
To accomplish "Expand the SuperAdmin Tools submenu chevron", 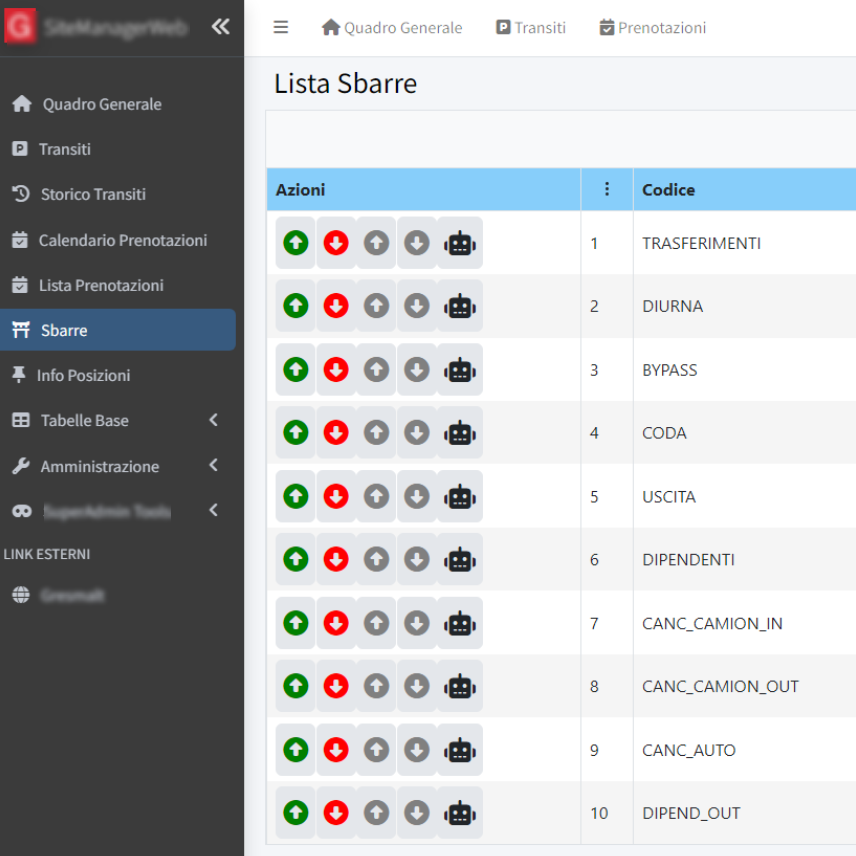I will click(213, 511).
